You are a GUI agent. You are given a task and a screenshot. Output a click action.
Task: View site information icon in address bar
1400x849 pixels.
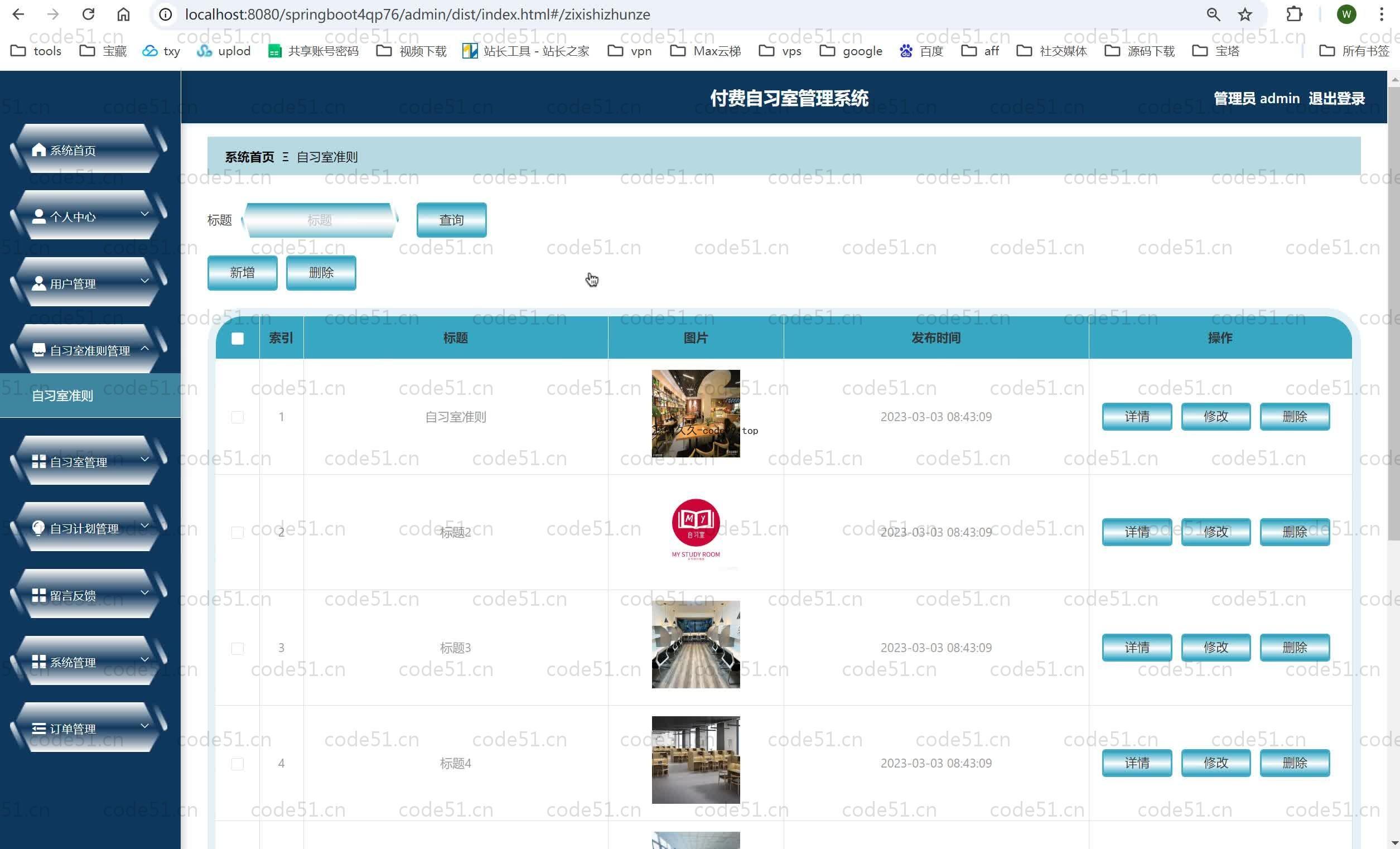[x=165, y=14]
